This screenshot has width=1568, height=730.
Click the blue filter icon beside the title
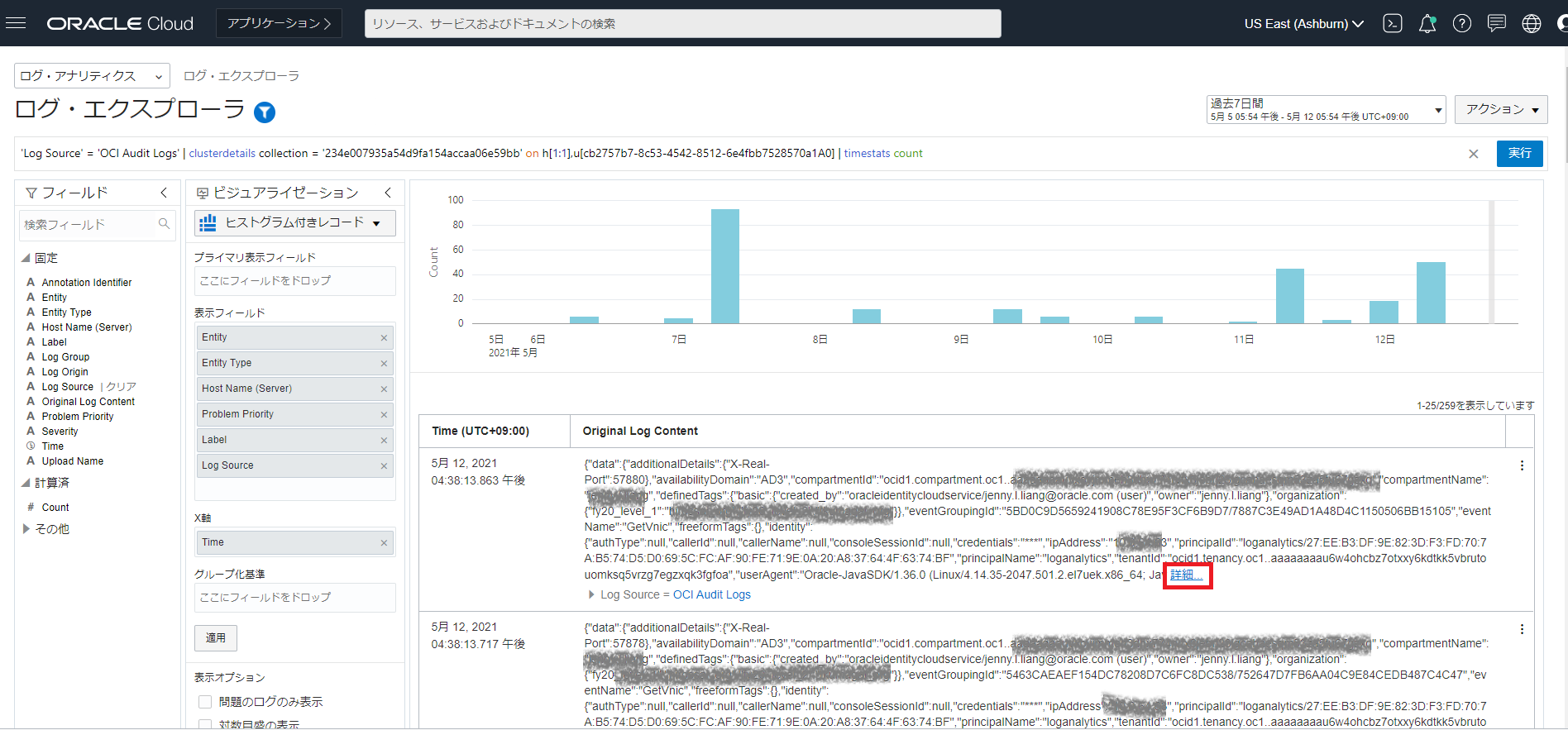point(265,112)
